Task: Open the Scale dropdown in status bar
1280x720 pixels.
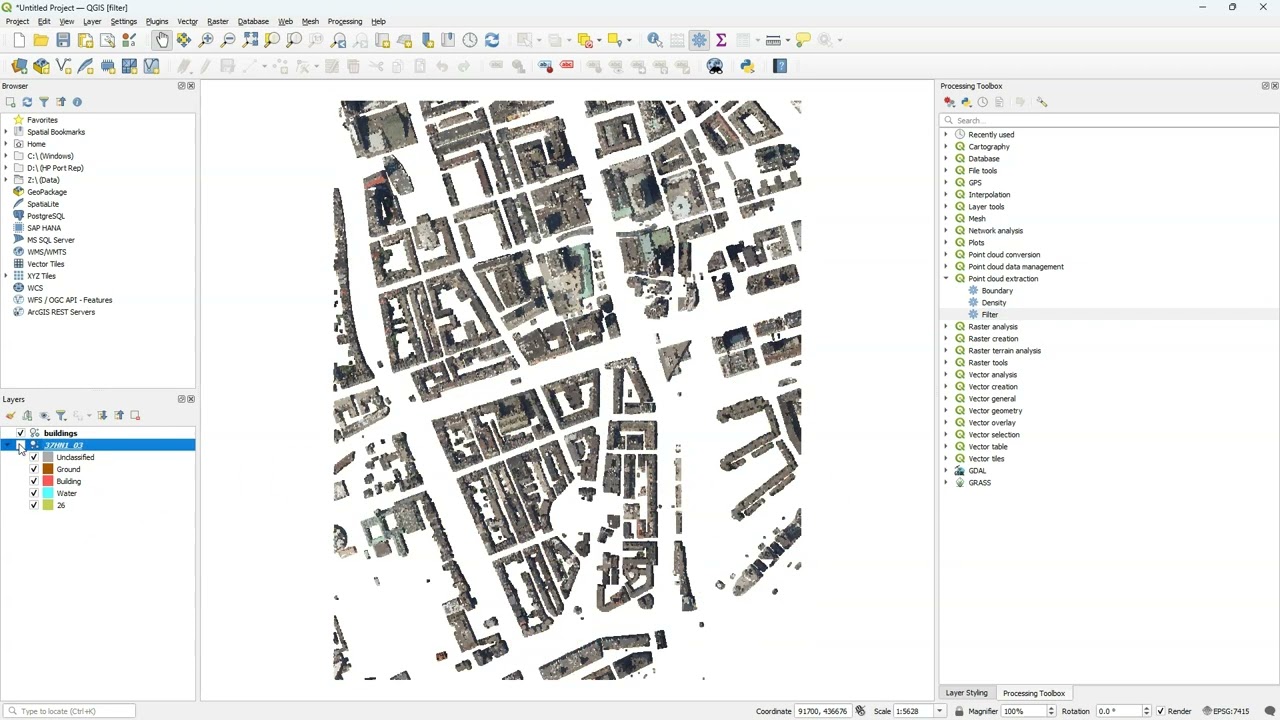Action: pyautogui.click(x=939, y=711)
